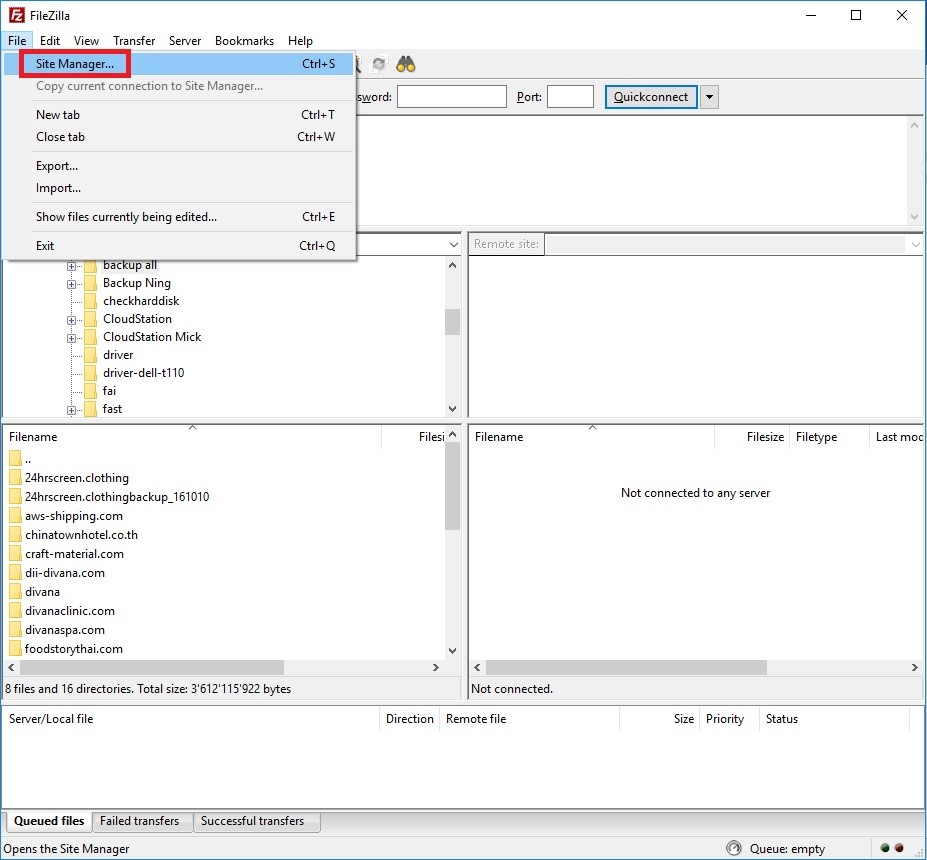Open the Transfer menu
927x860 pixels.
point(134,41)
